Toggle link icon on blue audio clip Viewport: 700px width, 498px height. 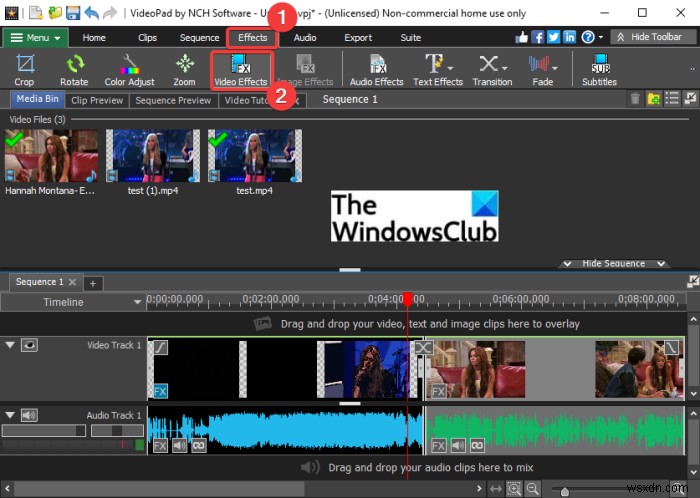pyautogui.click(x=199, y=445)
